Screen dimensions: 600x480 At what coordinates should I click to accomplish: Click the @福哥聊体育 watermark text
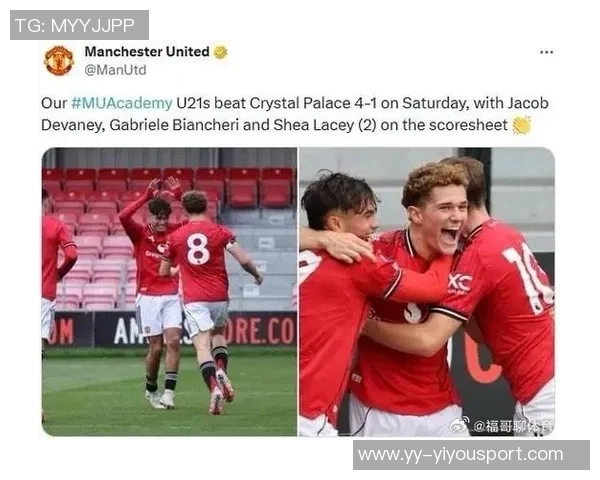(513, 426)
